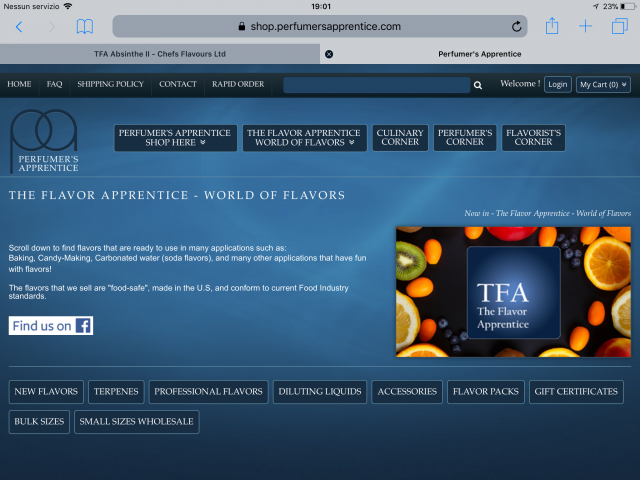Image resolution: width=640 pixels, height=480 pixels.
Task: Click the site search text box
Action: pyautogui.click(x=376, y=85)
